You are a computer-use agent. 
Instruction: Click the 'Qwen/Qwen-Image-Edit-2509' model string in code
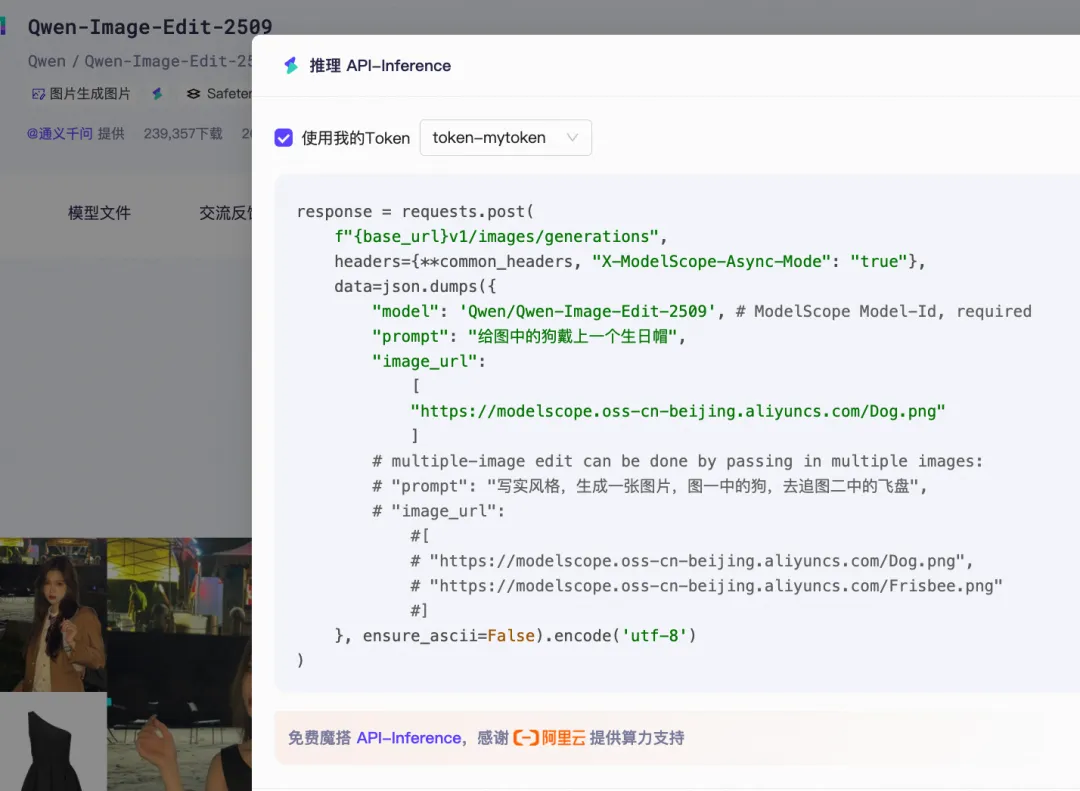point(588,311)
